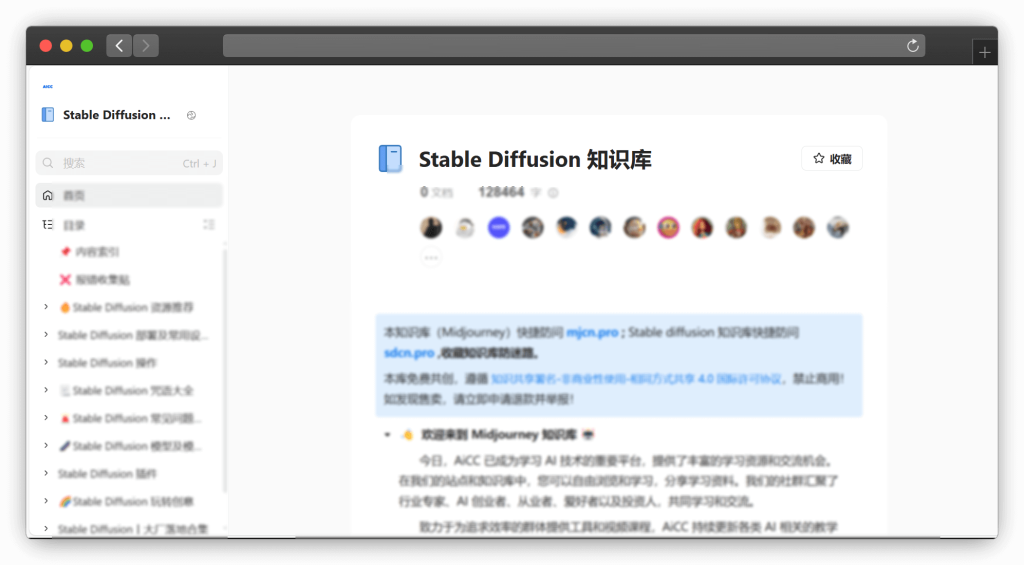Click the info icon after 128464 字

tap(553, 193)
